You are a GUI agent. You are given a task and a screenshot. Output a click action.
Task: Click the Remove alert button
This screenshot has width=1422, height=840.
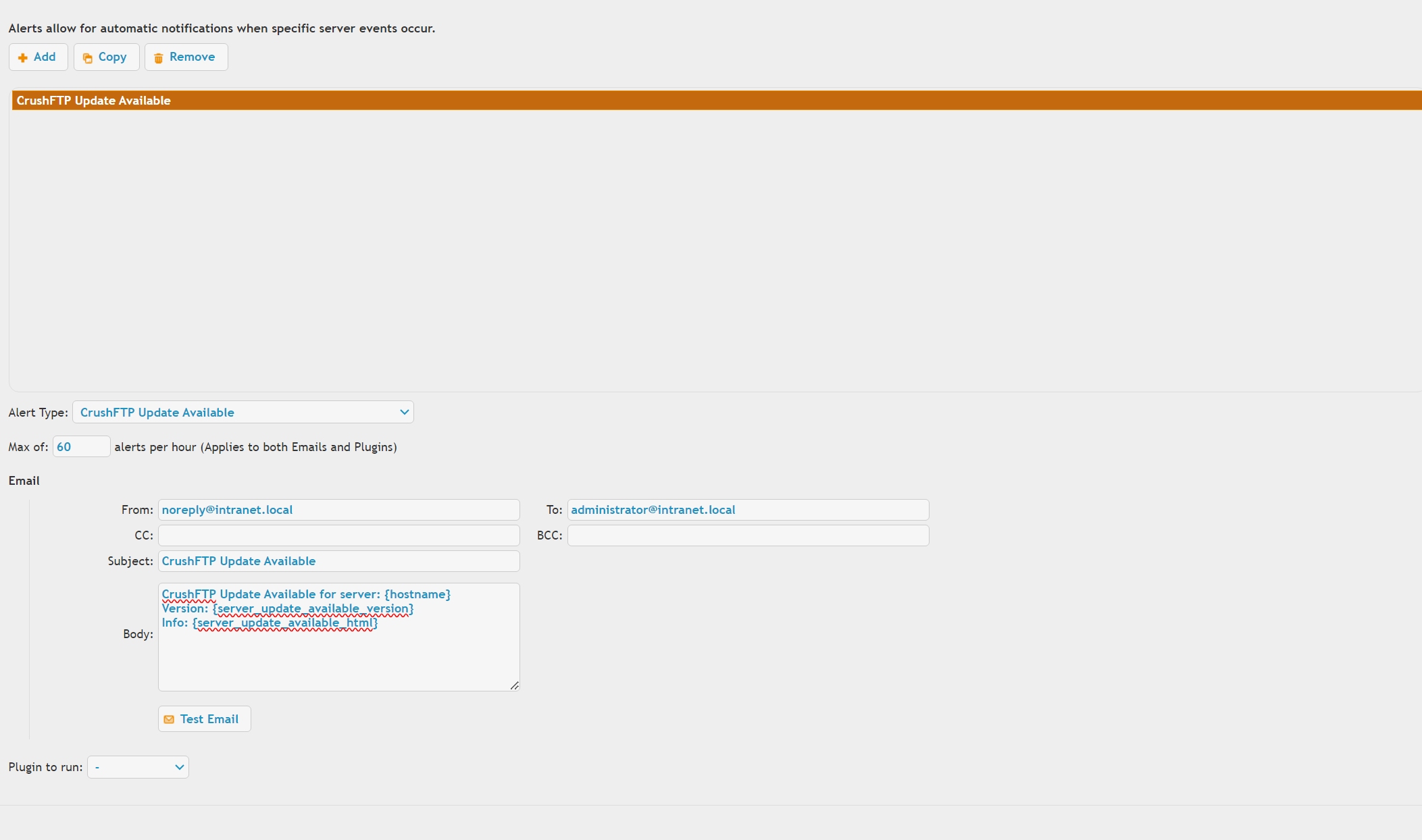coord(186,57)
